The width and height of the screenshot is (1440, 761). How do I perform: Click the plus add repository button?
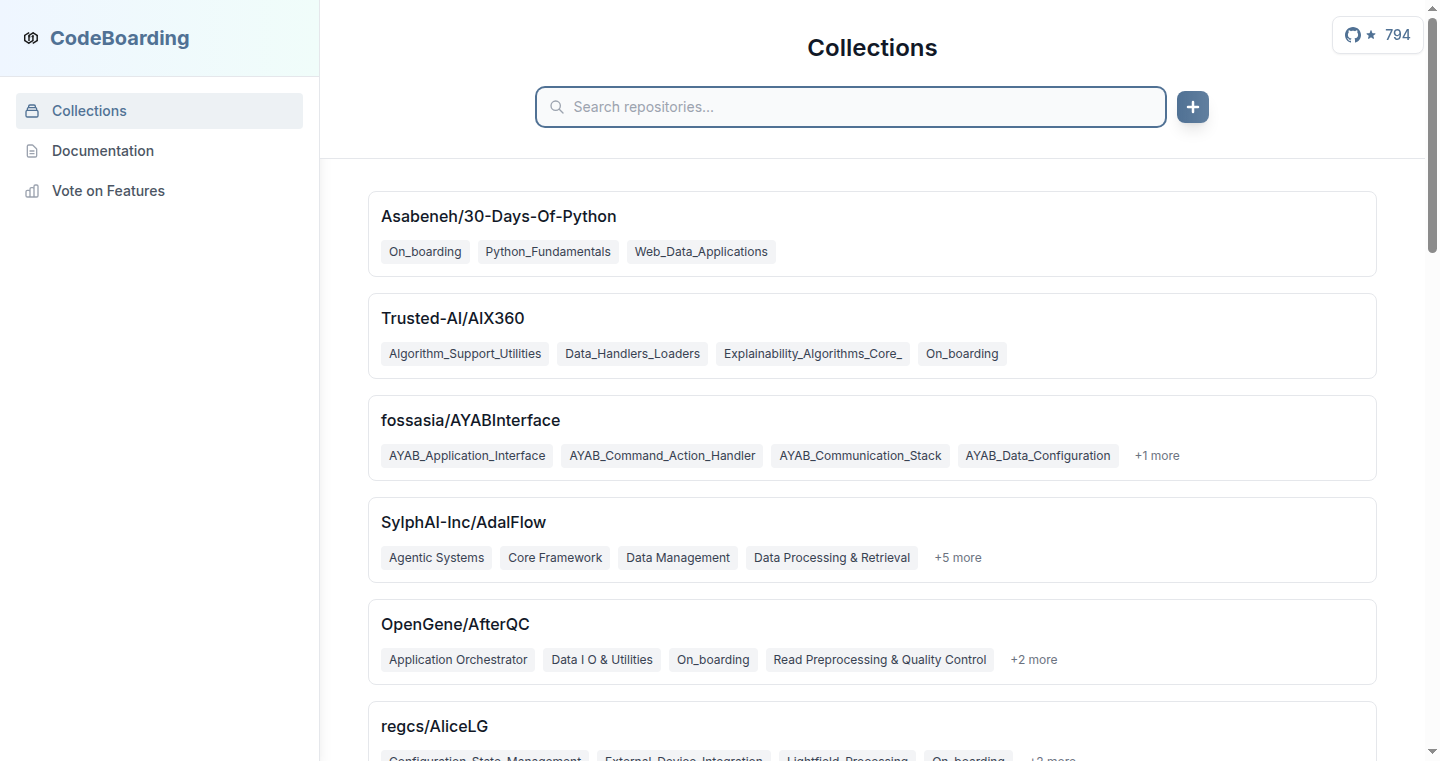[x=1193, y=107]
